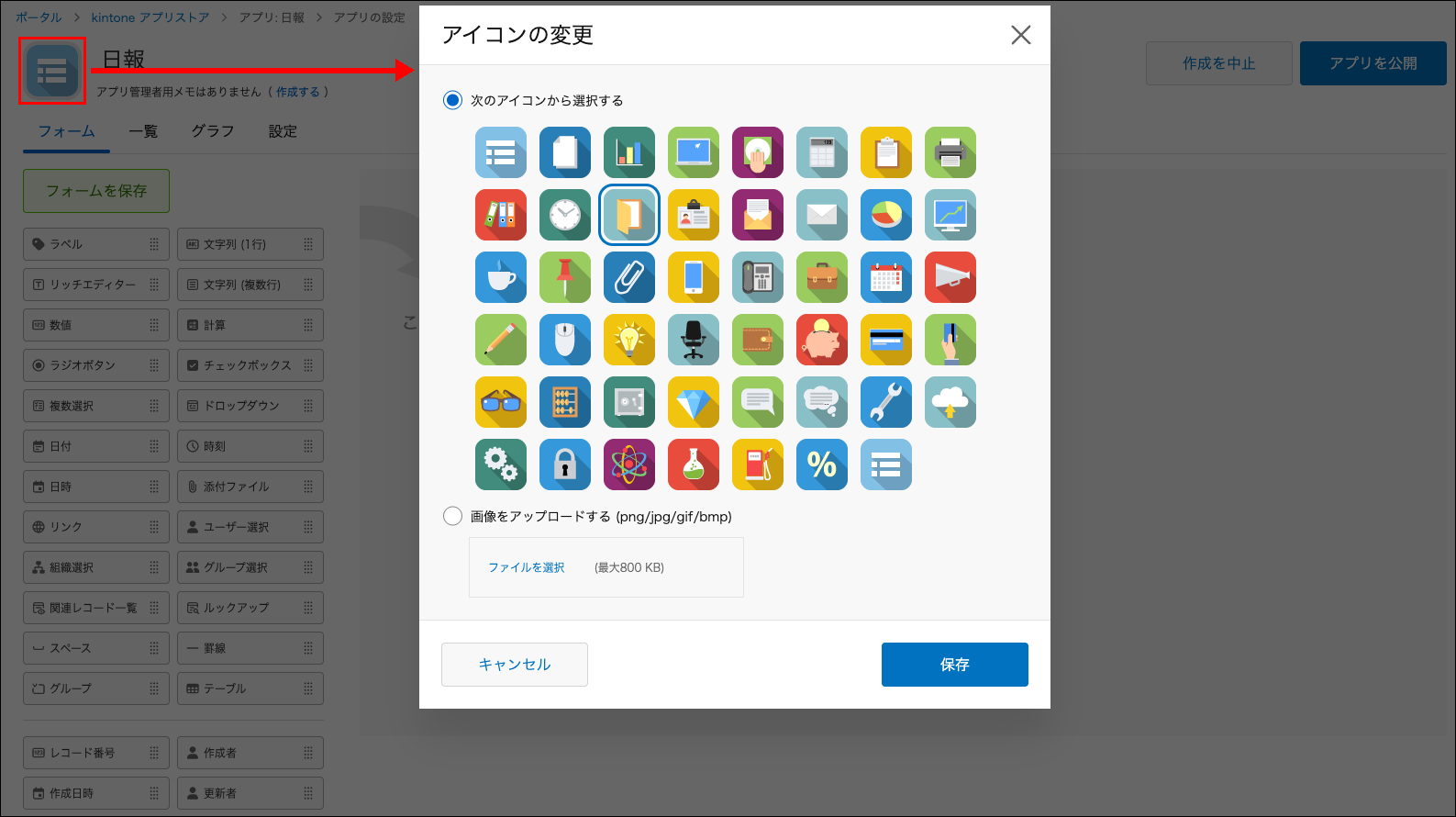Pick the coffee cup icon

(501, 277)
